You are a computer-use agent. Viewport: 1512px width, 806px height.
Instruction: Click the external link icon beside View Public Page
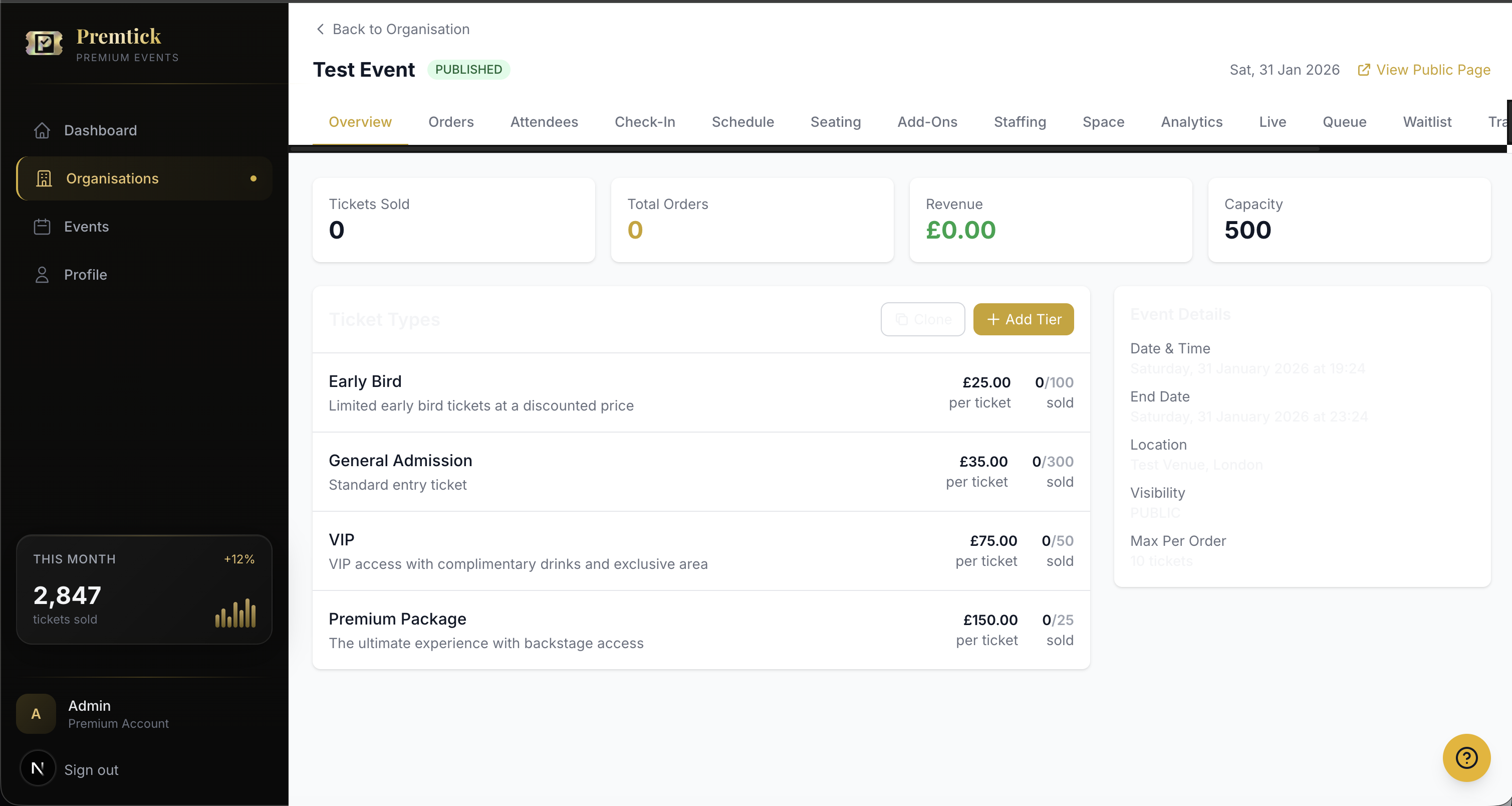click(x=1364, y=70)
